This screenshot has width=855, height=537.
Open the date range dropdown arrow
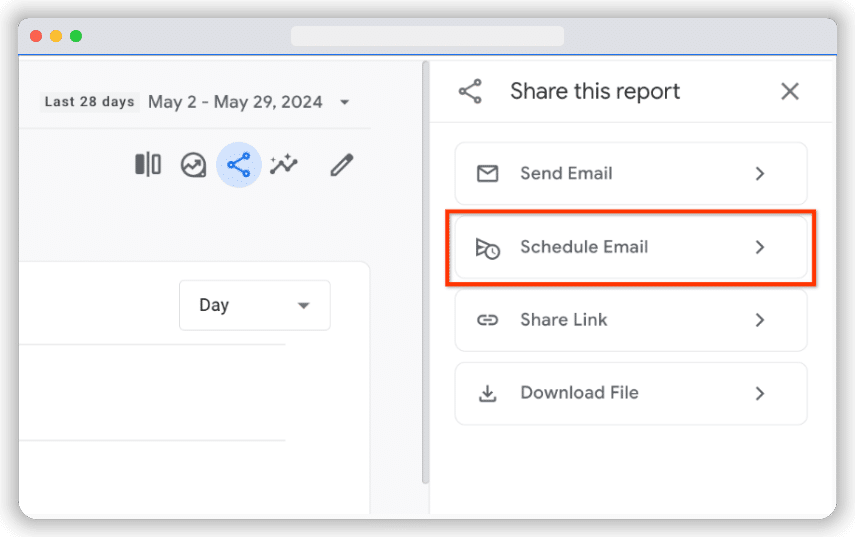(x=345, y=102)
